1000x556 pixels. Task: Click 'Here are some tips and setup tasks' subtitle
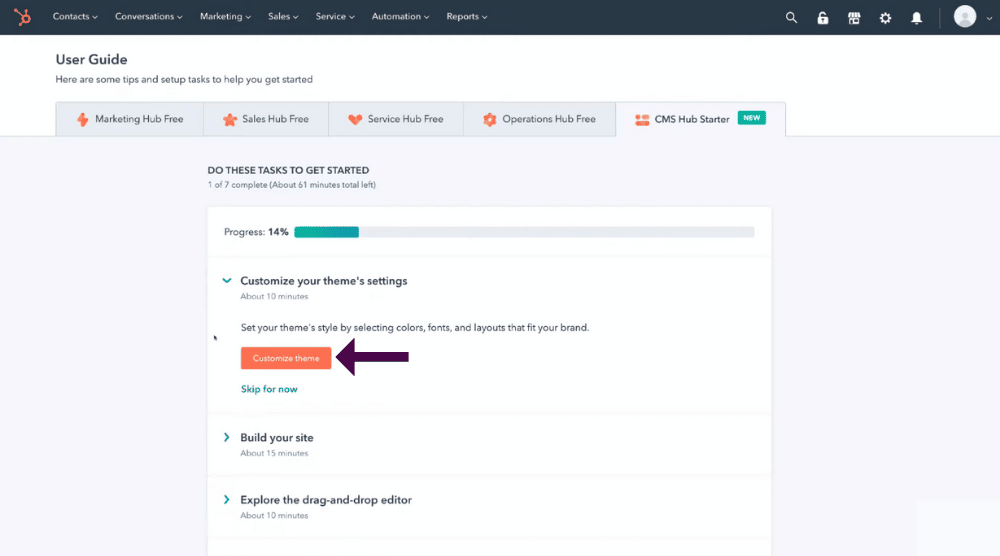(184, 80)
